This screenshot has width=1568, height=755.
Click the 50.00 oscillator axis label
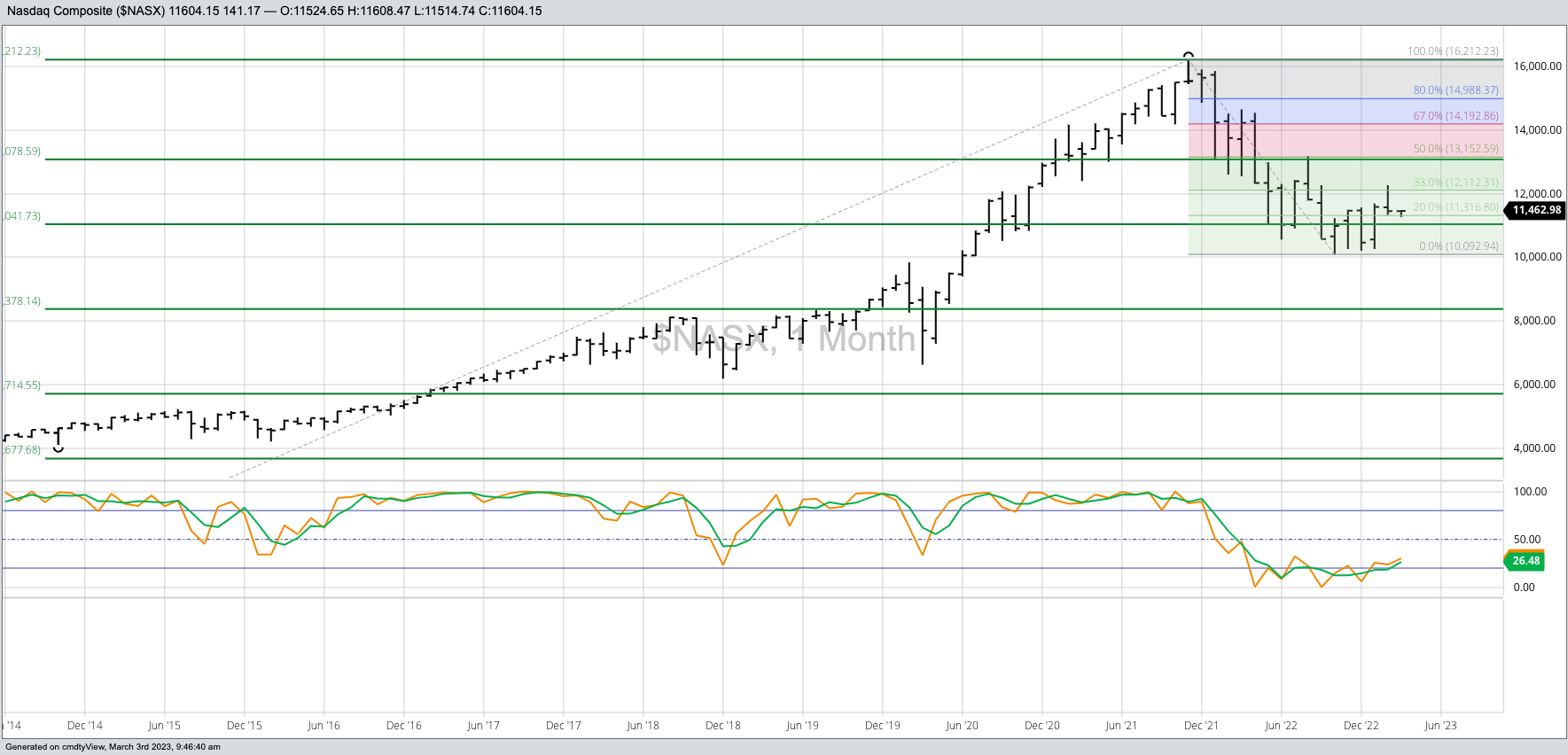tap(1527, 540)
